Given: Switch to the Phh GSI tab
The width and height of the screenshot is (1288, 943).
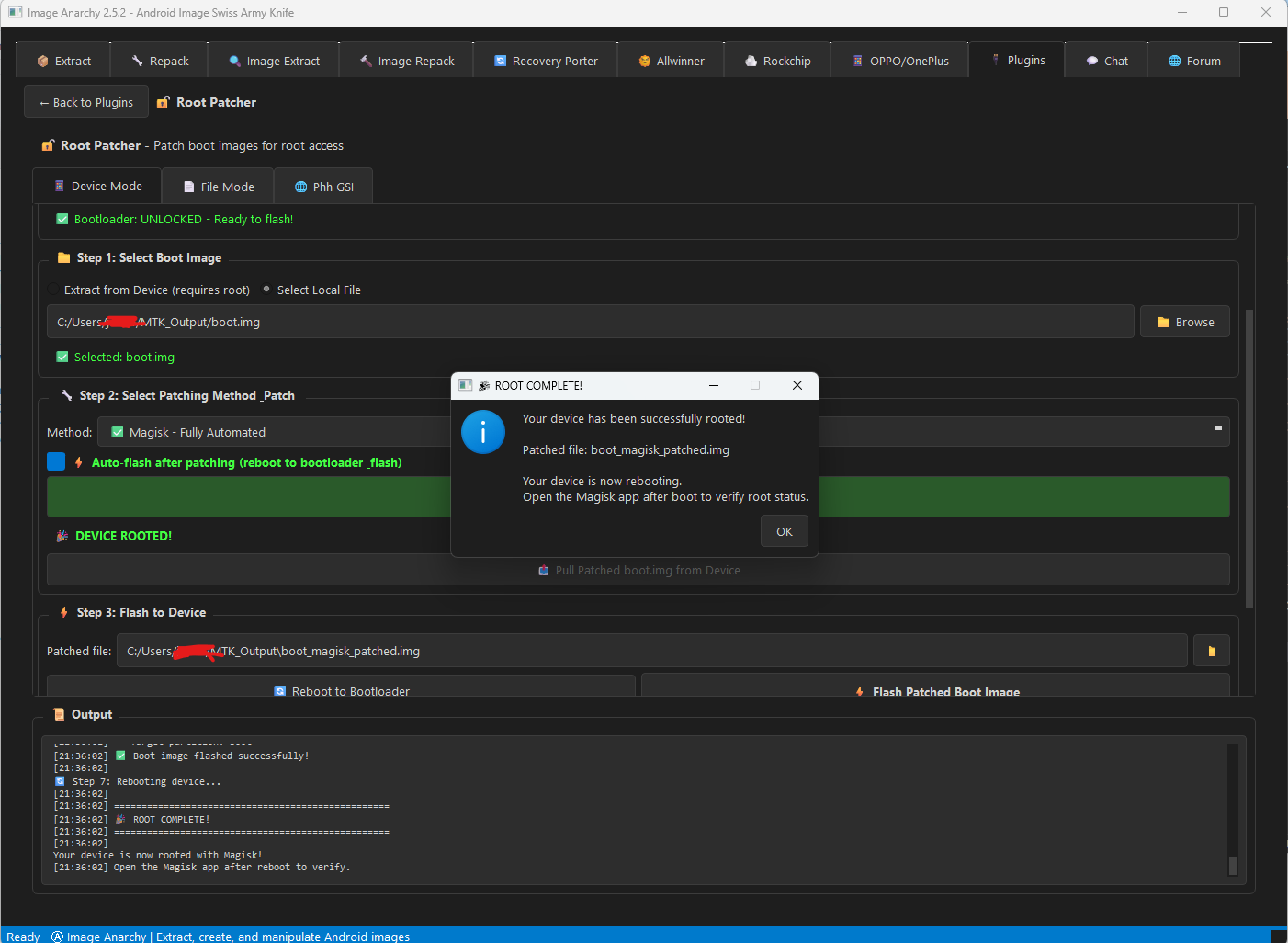Looking at the screenshot, I should (x=322, y=186).
